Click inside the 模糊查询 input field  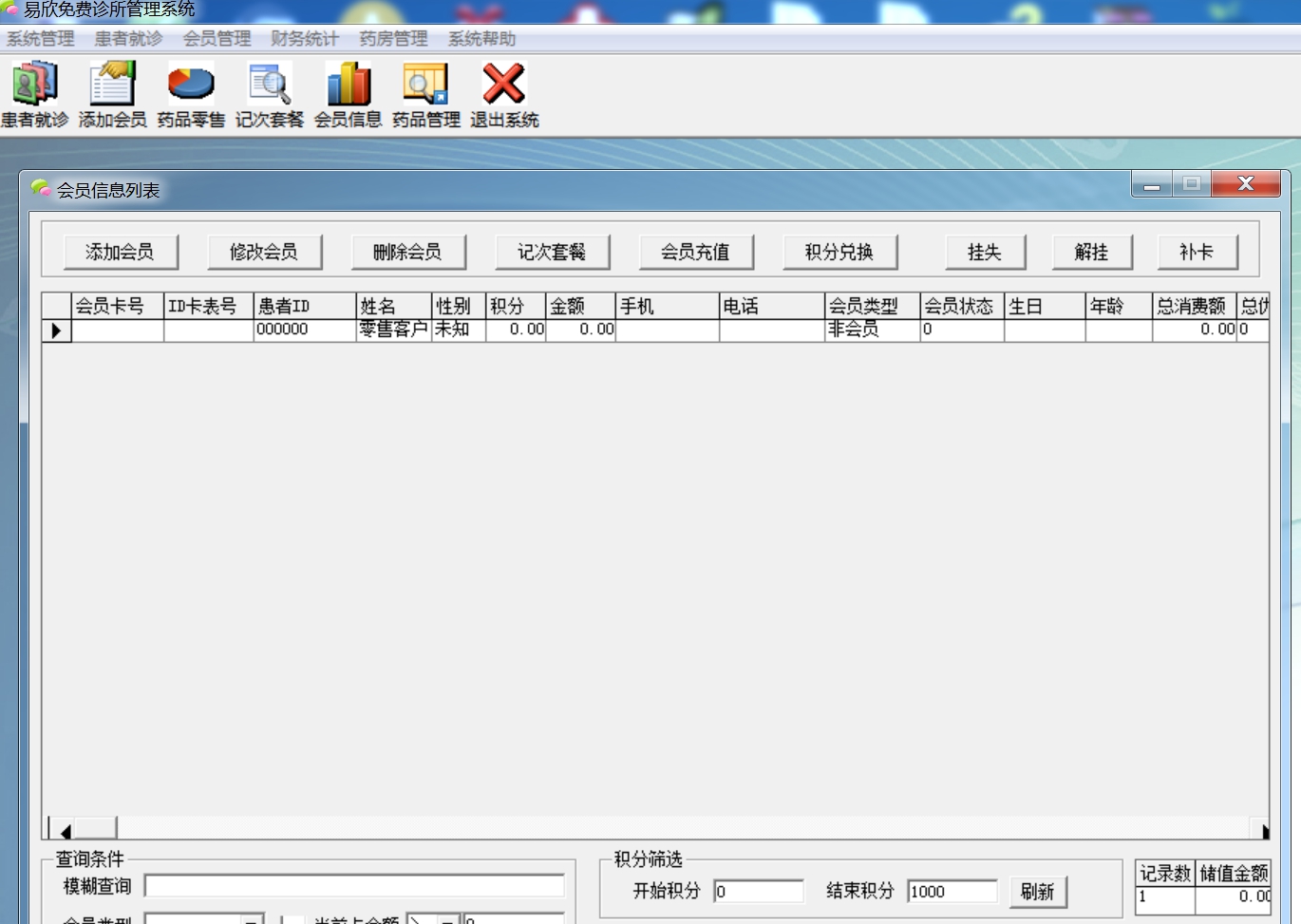(354, 885)
